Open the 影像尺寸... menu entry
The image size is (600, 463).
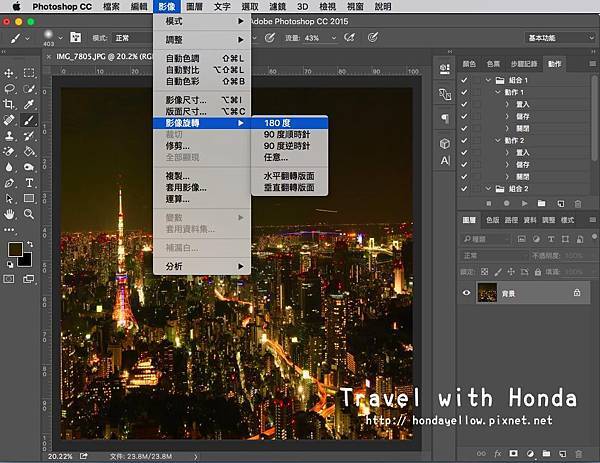(202, 100)
